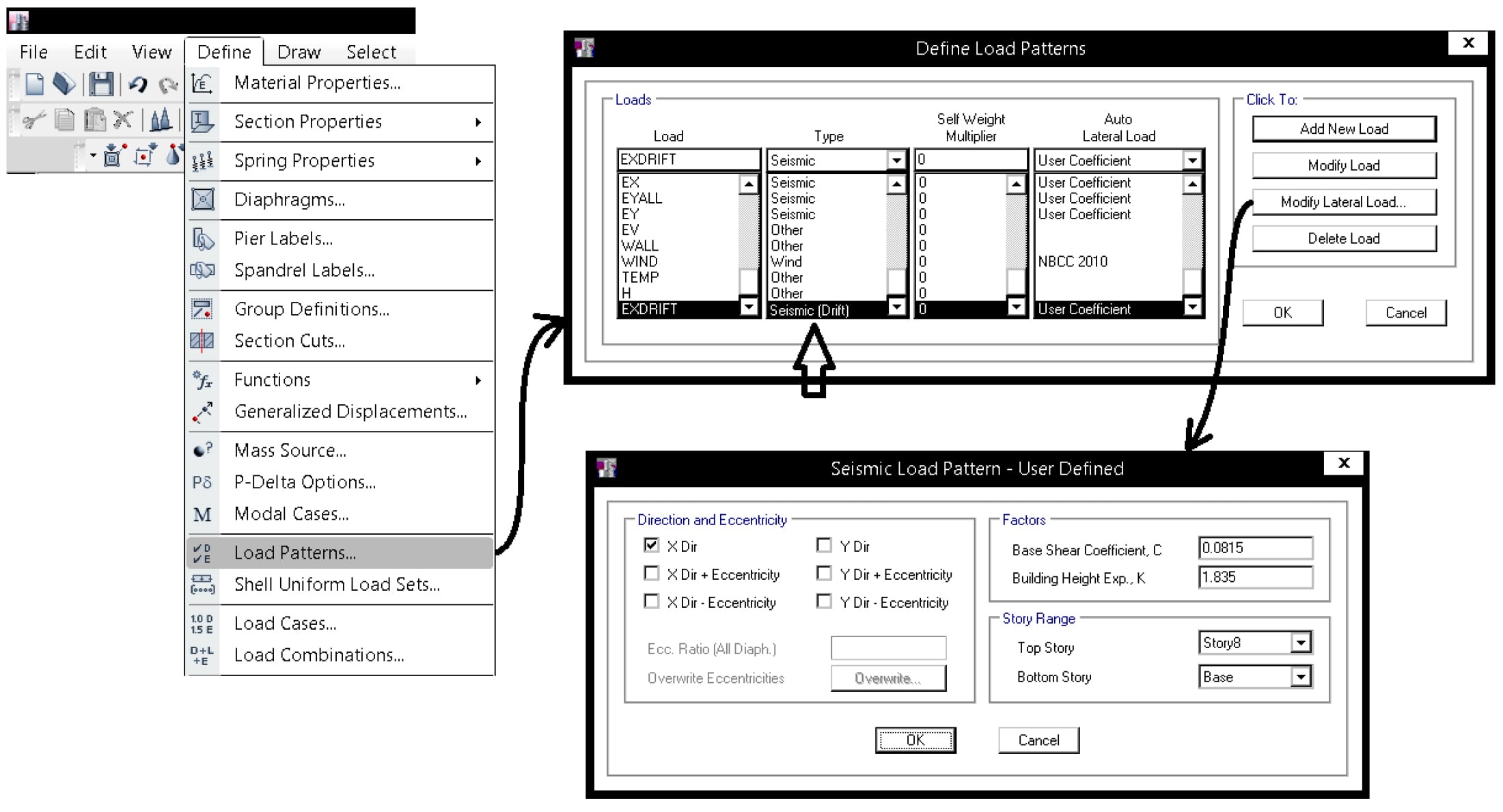Open the File menu

[x=33, y=52]
